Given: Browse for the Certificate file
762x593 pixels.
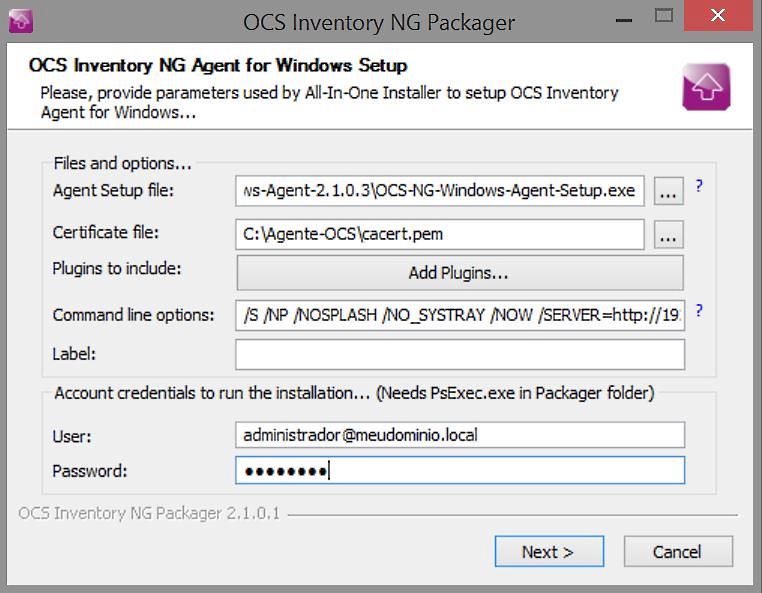Looking at the screenshot, I should coord(669,235).
